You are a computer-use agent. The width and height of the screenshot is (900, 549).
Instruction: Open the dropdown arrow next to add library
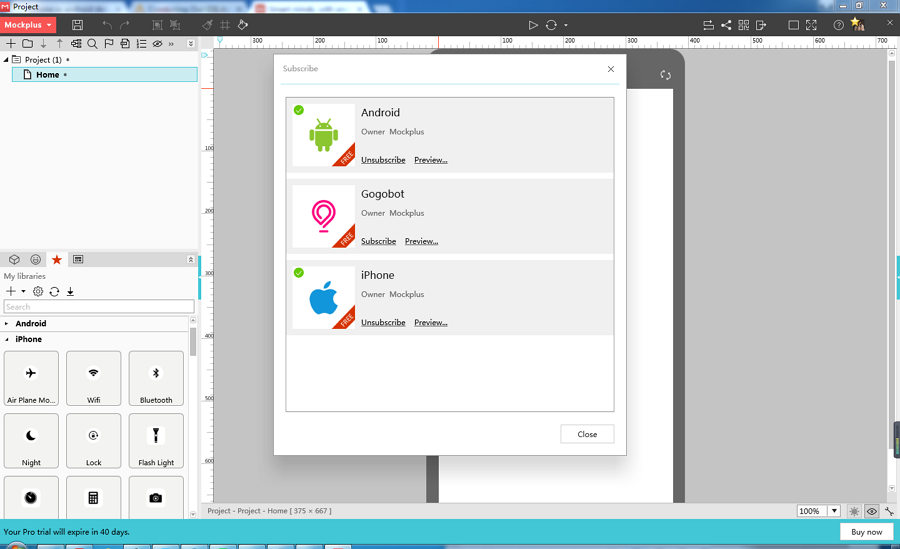click(24, 291)
